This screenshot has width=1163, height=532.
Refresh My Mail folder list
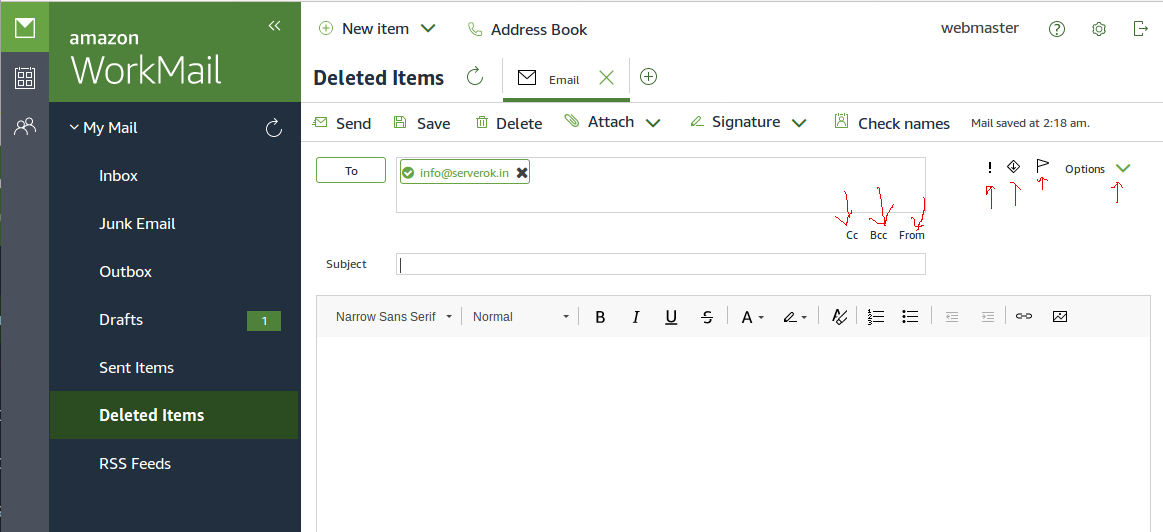click(x=274, y=128)
